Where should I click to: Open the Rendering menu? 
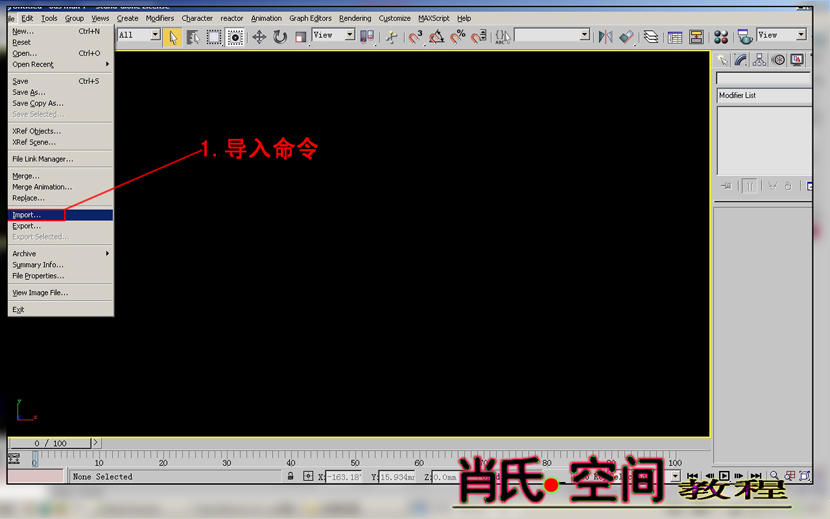355,18
